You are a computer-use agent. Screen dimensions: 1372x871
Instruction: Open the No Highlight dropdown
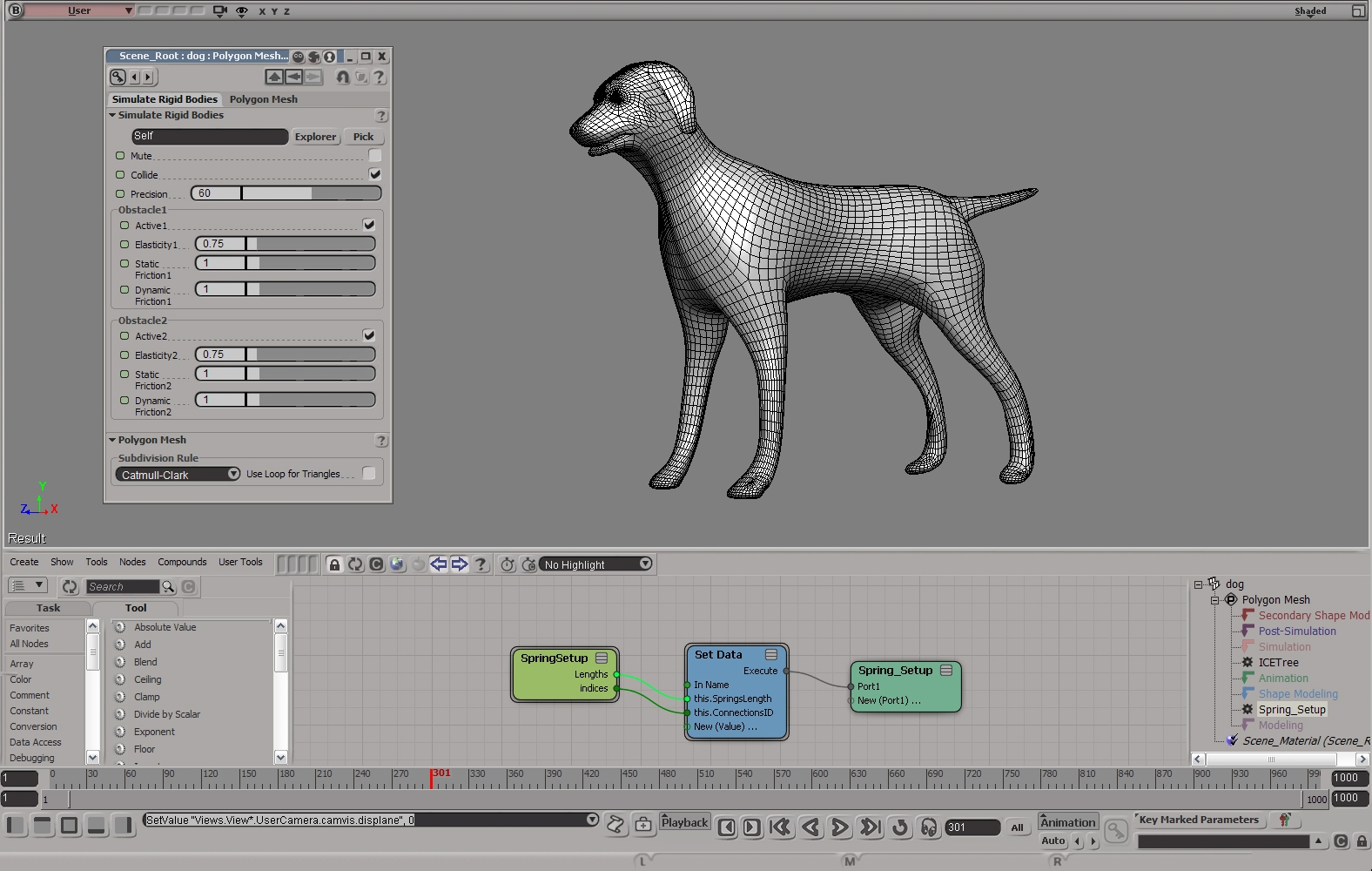tap(596, 564)
